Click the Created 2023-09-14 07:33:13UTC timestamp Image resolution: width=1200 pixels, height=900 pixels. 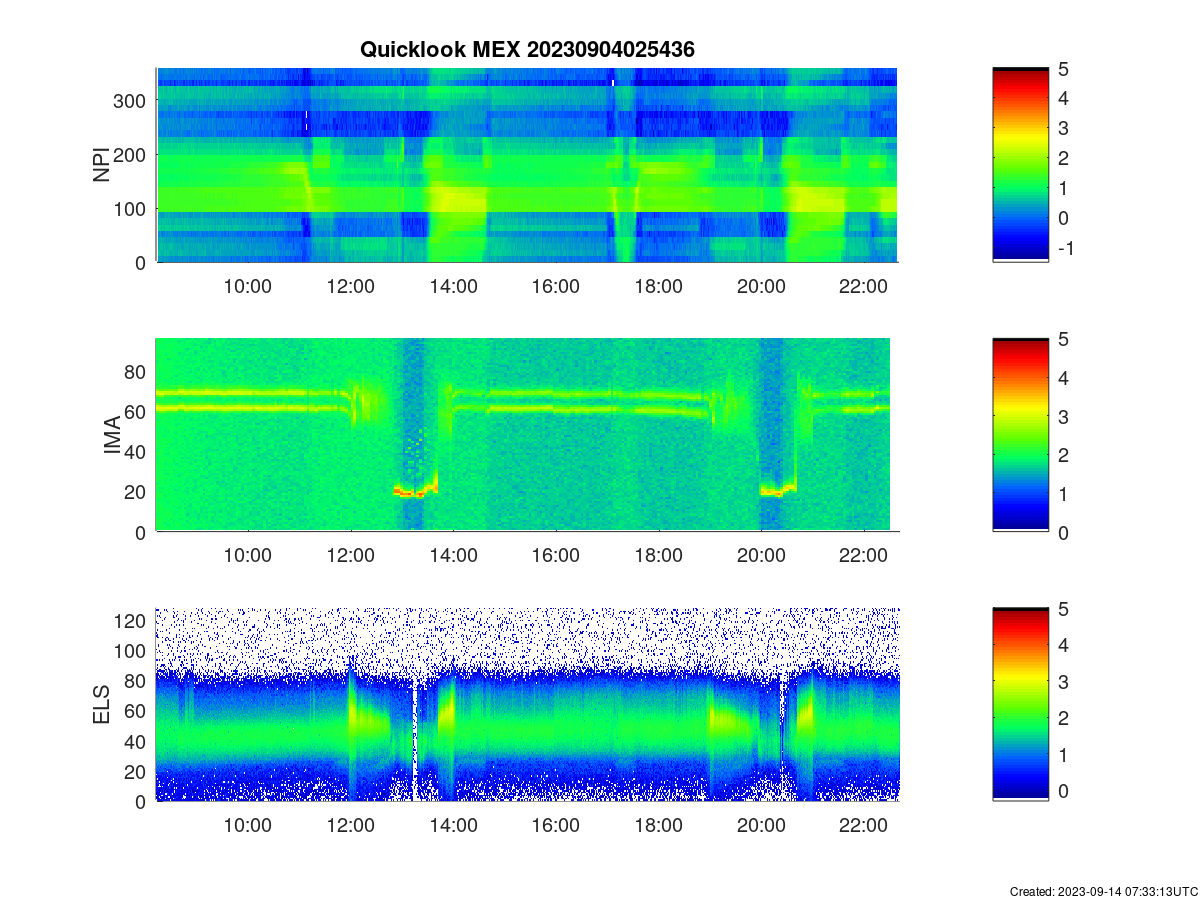coord(1103,891)
